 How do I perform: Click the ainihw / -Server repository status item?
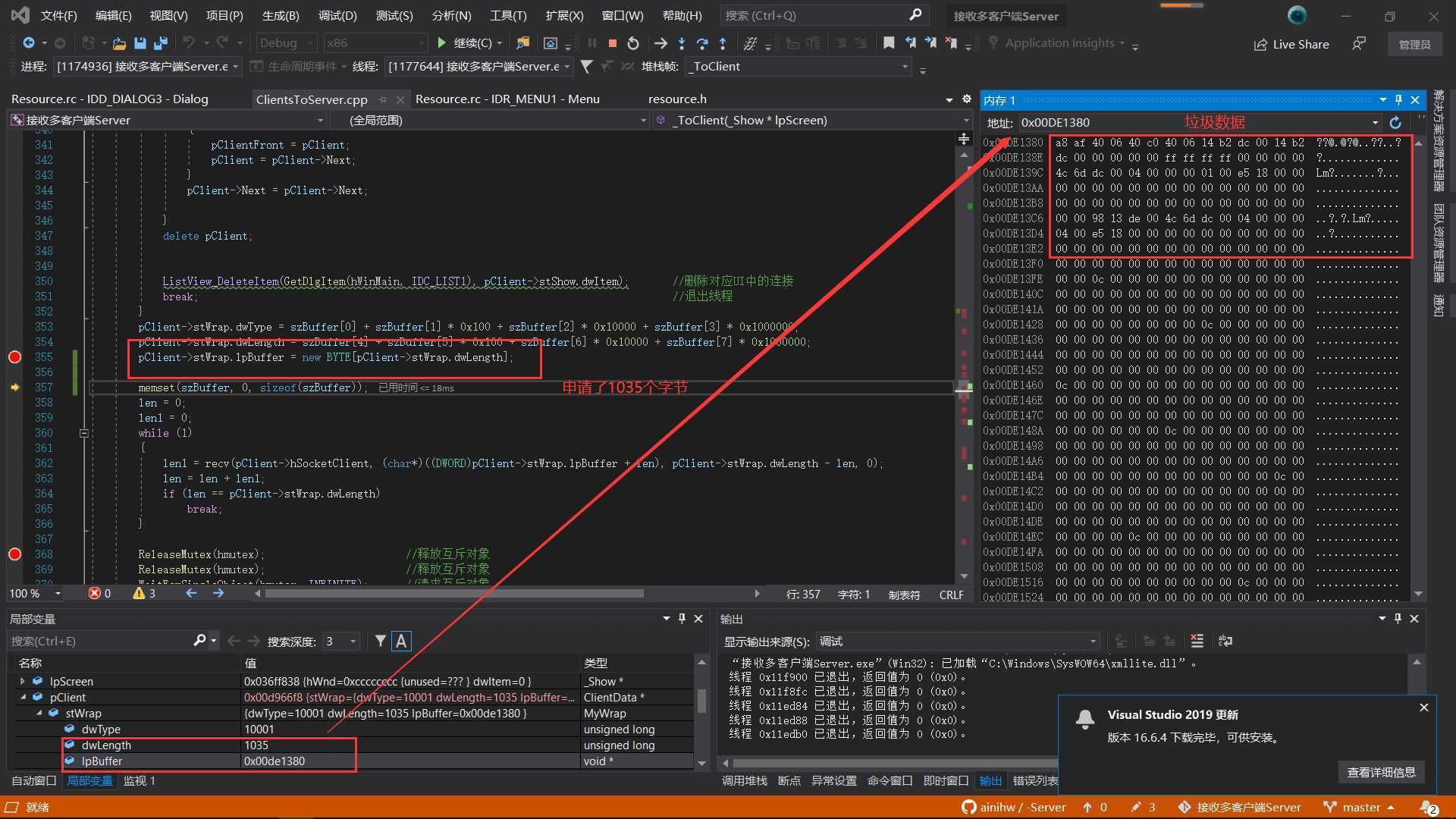coord(1014,808)
